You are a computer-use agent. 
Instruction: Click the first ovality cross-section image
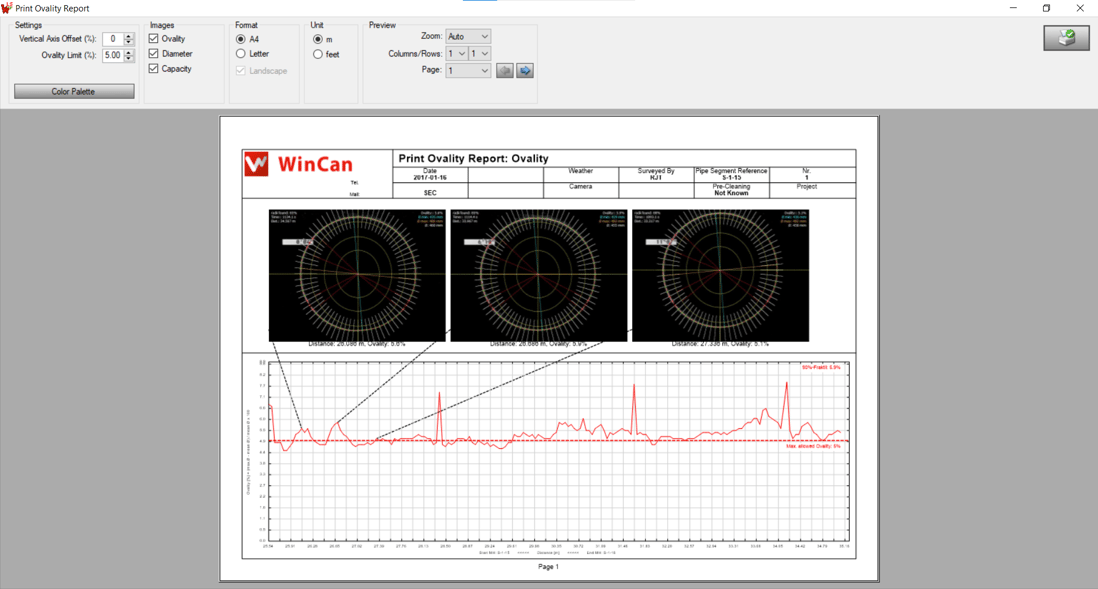357,272
